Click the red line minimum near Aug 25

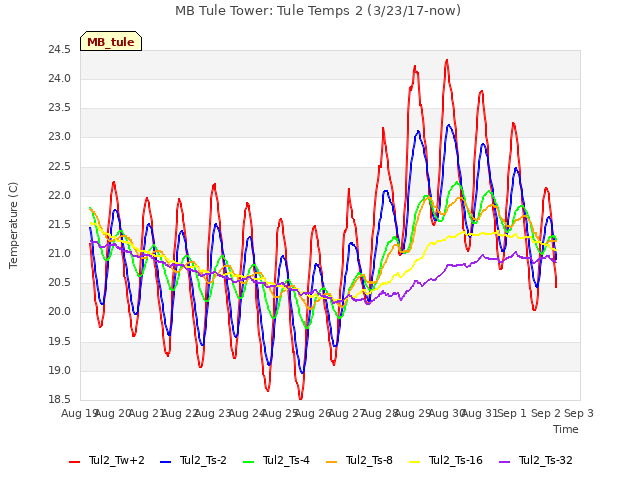point(300,398)
